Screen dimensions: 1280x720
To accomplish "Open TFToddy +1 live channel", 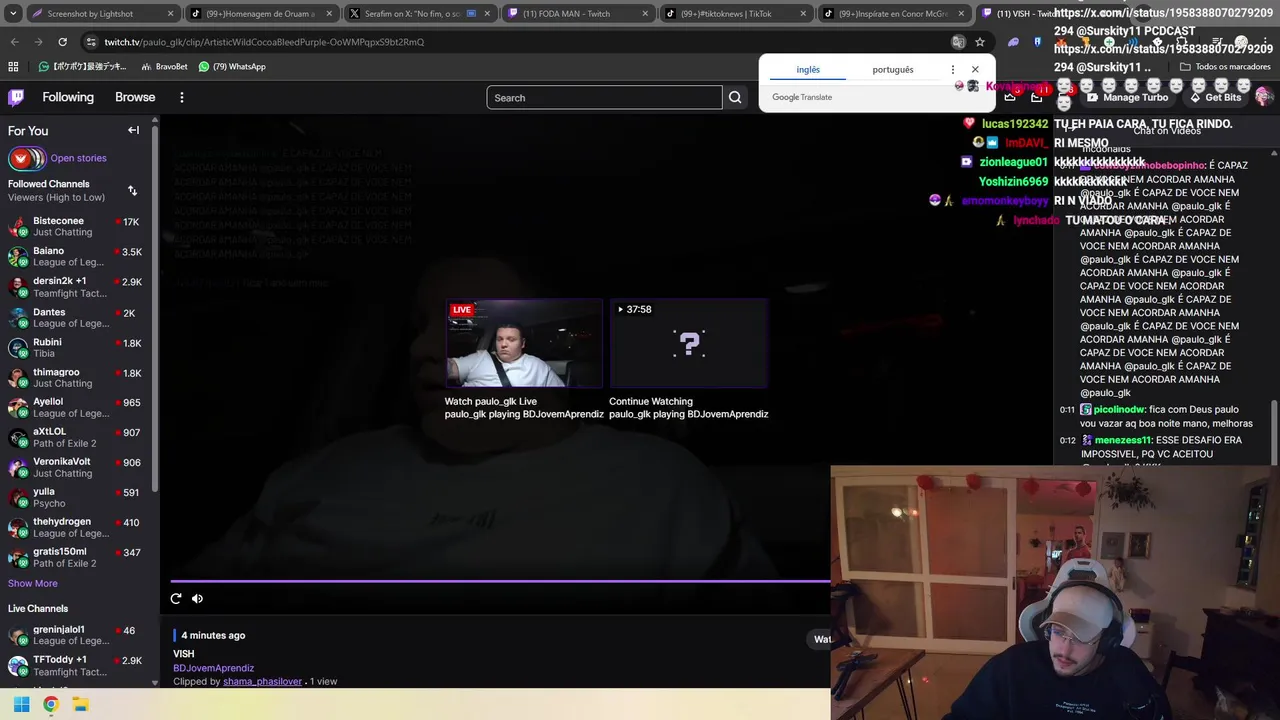I will tap(76, 665).
